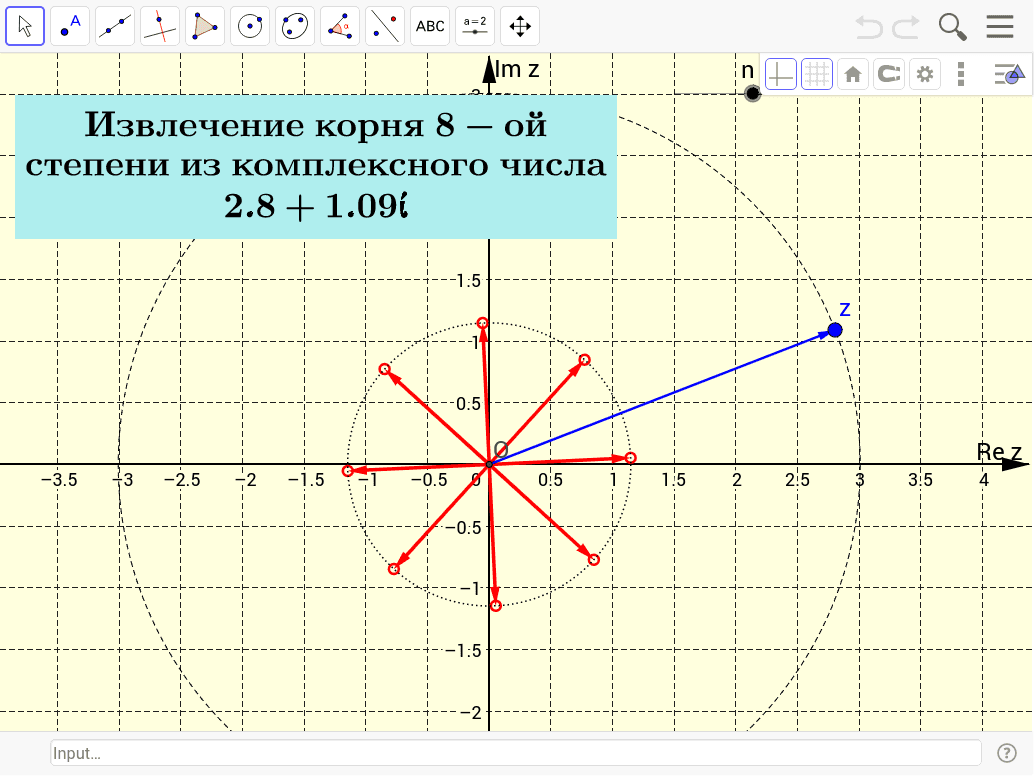Select the Polygon tool
Image resolution: width=1034 pixels, height=776 pixels.
(x=204, y=26)
